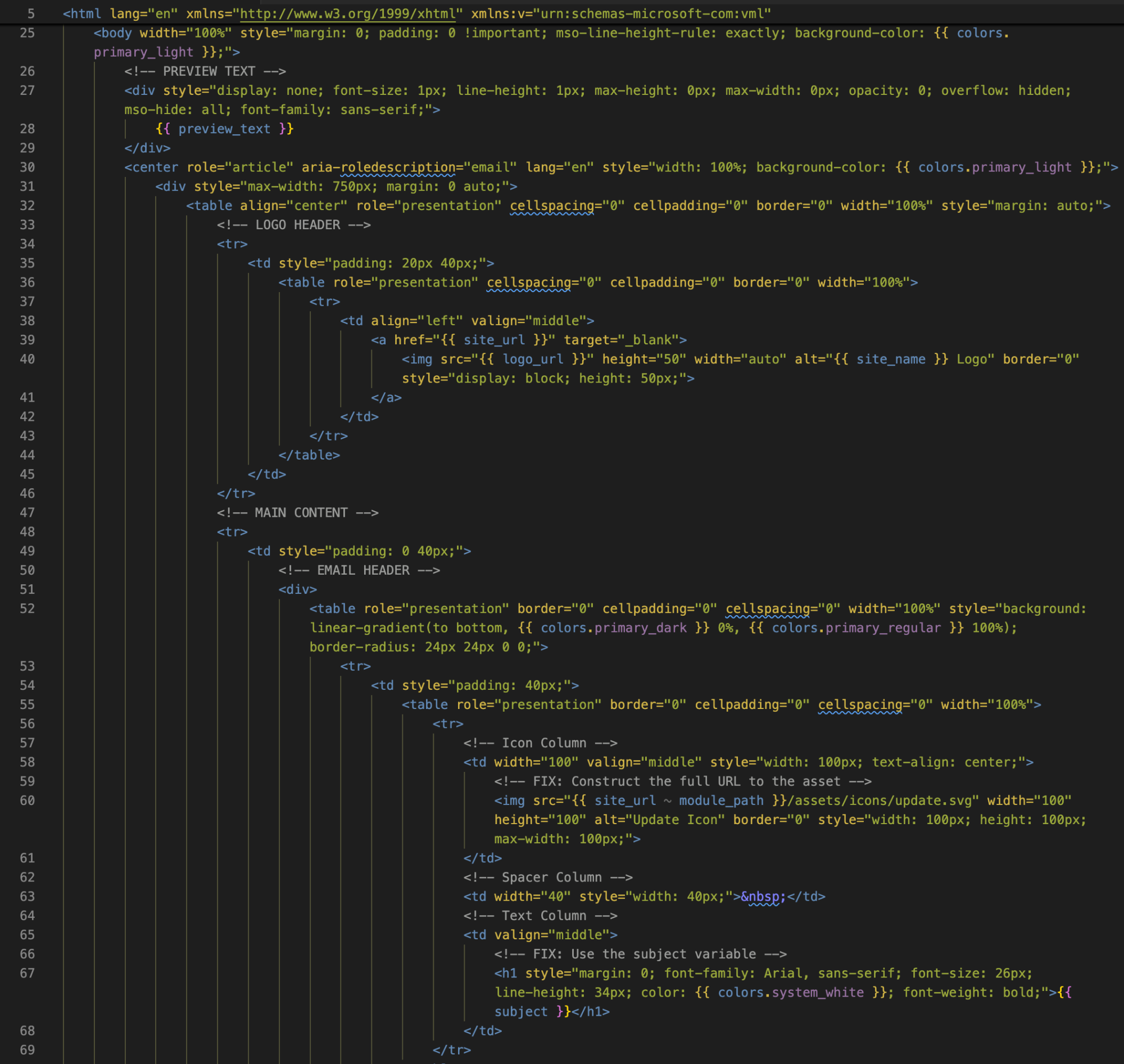Viewport: 1124px width, 1064px height.
Task: Click the role="article" attribute
Action: click(x=240, y=168)
